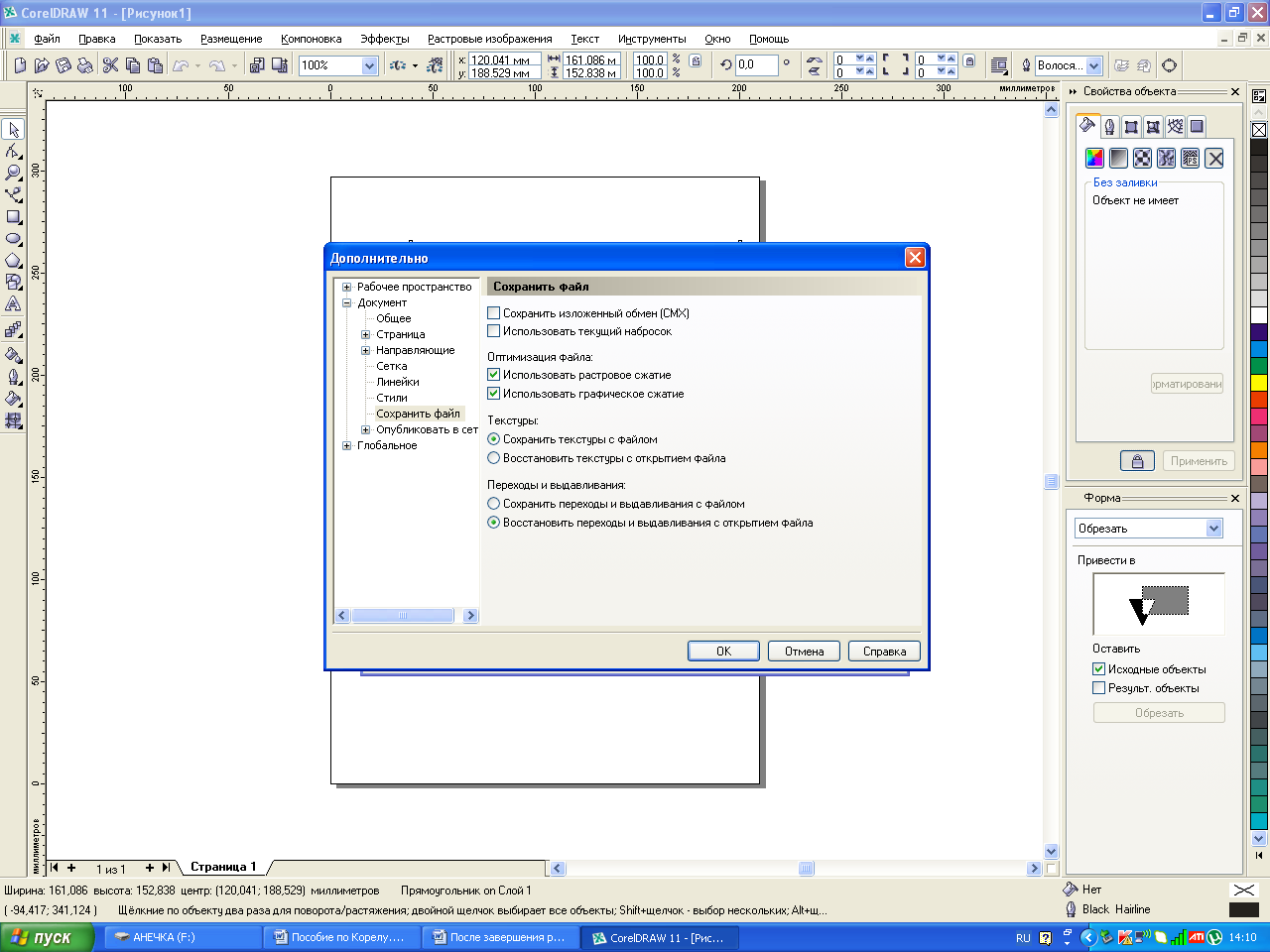The height and width of the screenshot is (952, 1270).
Task: Click the no fill X icon in properties
Action: pyautogui.click(x=1214, y=158)
